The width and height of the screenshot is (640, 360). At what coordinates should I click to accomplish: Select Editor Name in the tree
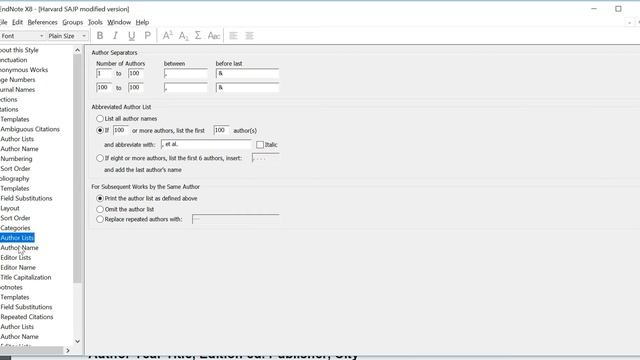(18, 268)
